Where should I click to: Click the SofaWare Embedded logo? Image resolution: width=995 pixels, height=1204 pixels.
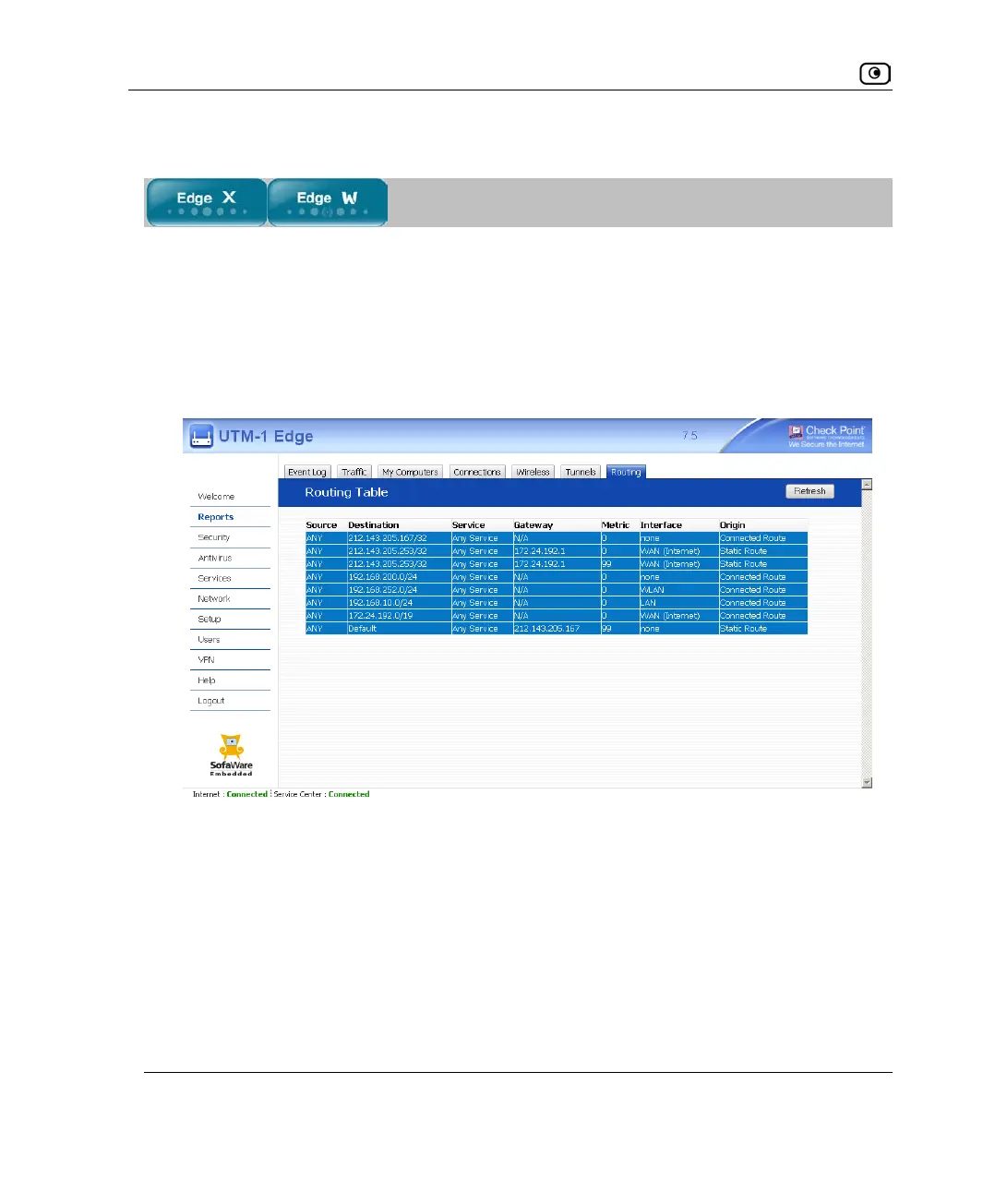click(x=231, y=754)
